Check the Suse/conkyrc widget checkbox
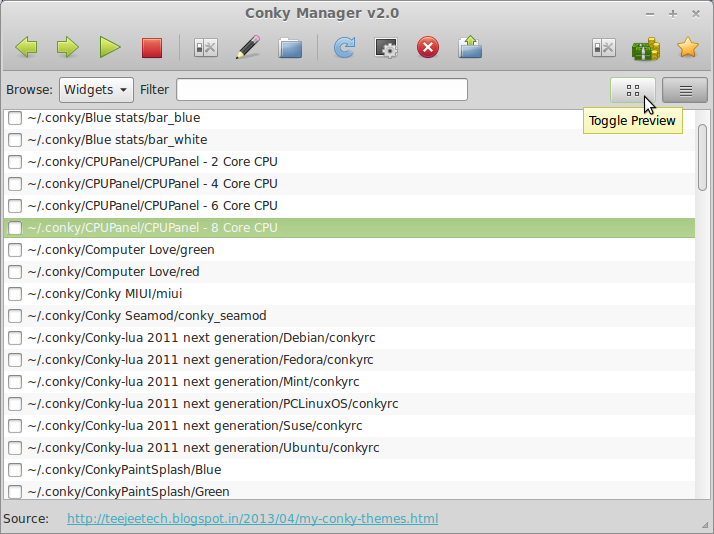714x534 pixels. tap(15, 426)
